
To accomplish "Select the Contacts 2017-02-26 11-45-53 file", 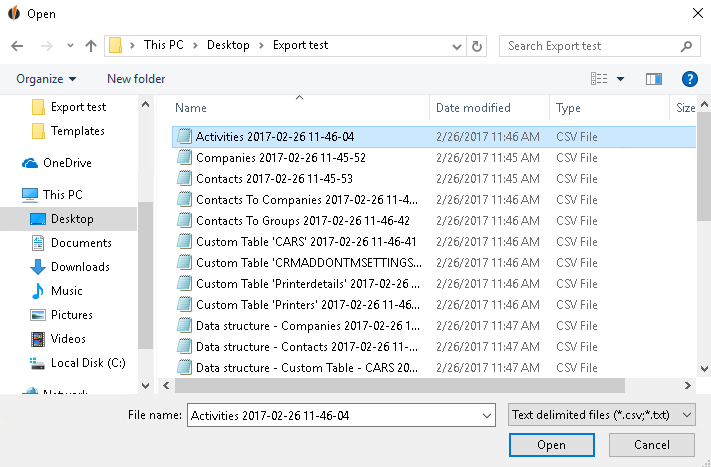I will coord(434,179).
